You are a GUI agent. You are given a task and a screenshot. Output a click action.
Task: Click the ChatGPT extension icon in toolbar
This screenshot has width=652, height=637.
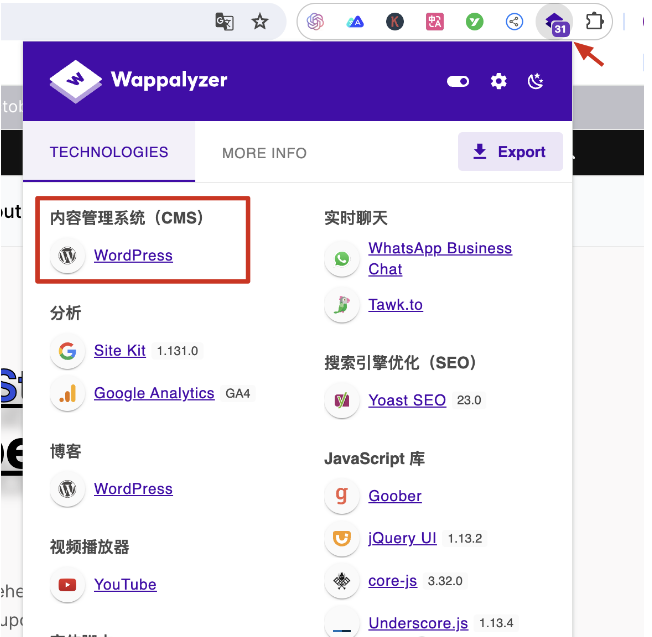click(x=315, y=22)
